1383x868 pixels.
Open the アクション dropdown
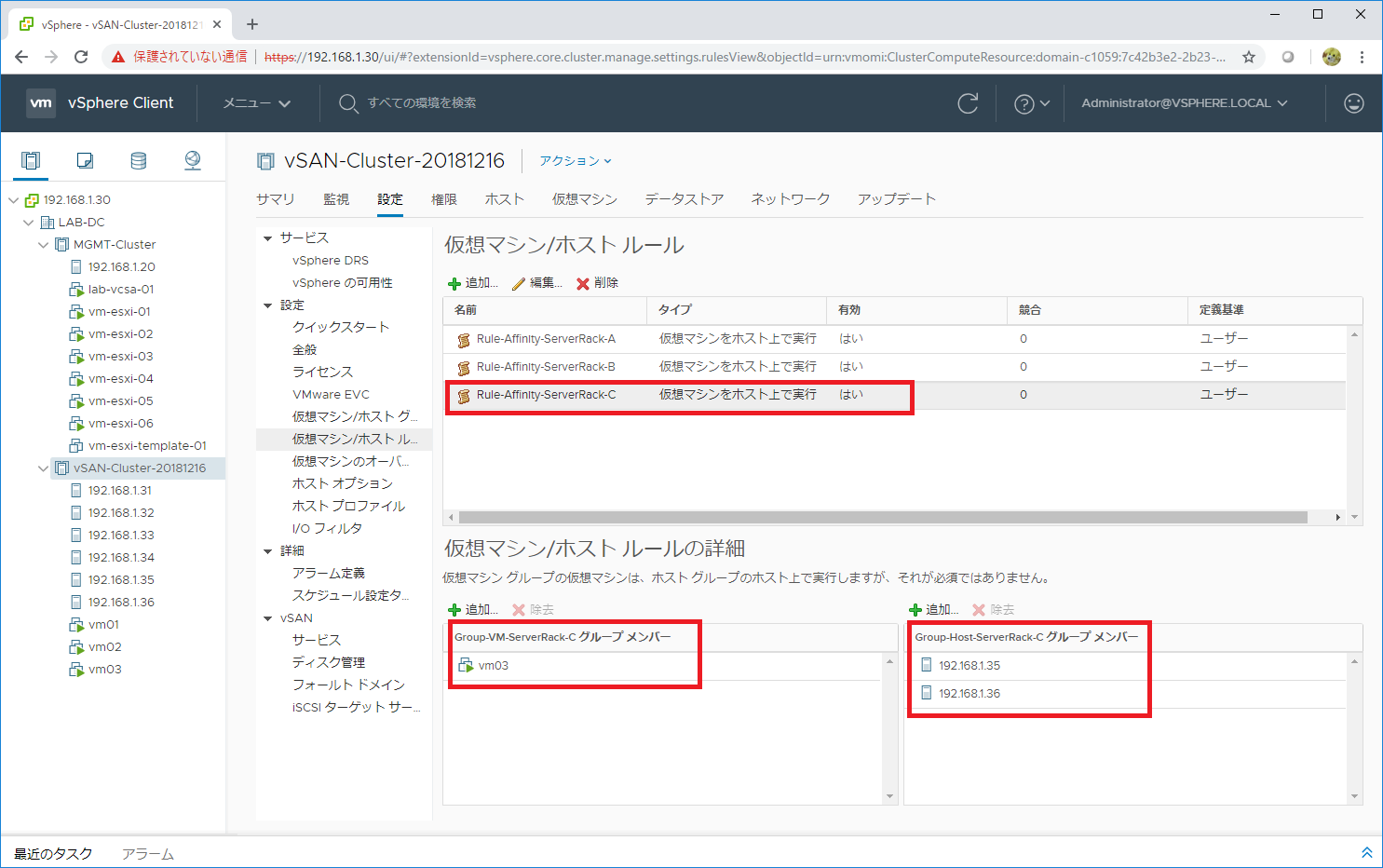coord(576,161)
